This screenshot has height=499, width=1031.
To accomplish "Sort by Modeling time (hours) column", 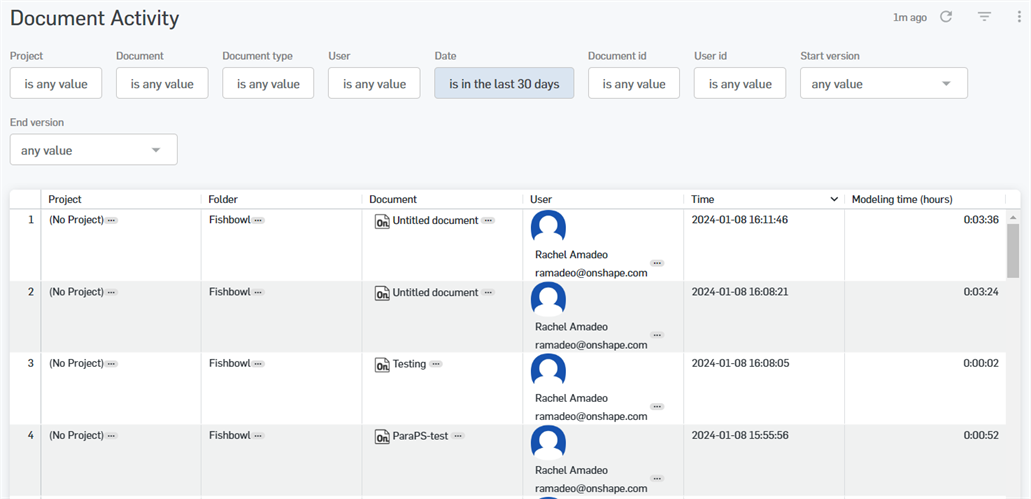I will click(900, 200).
